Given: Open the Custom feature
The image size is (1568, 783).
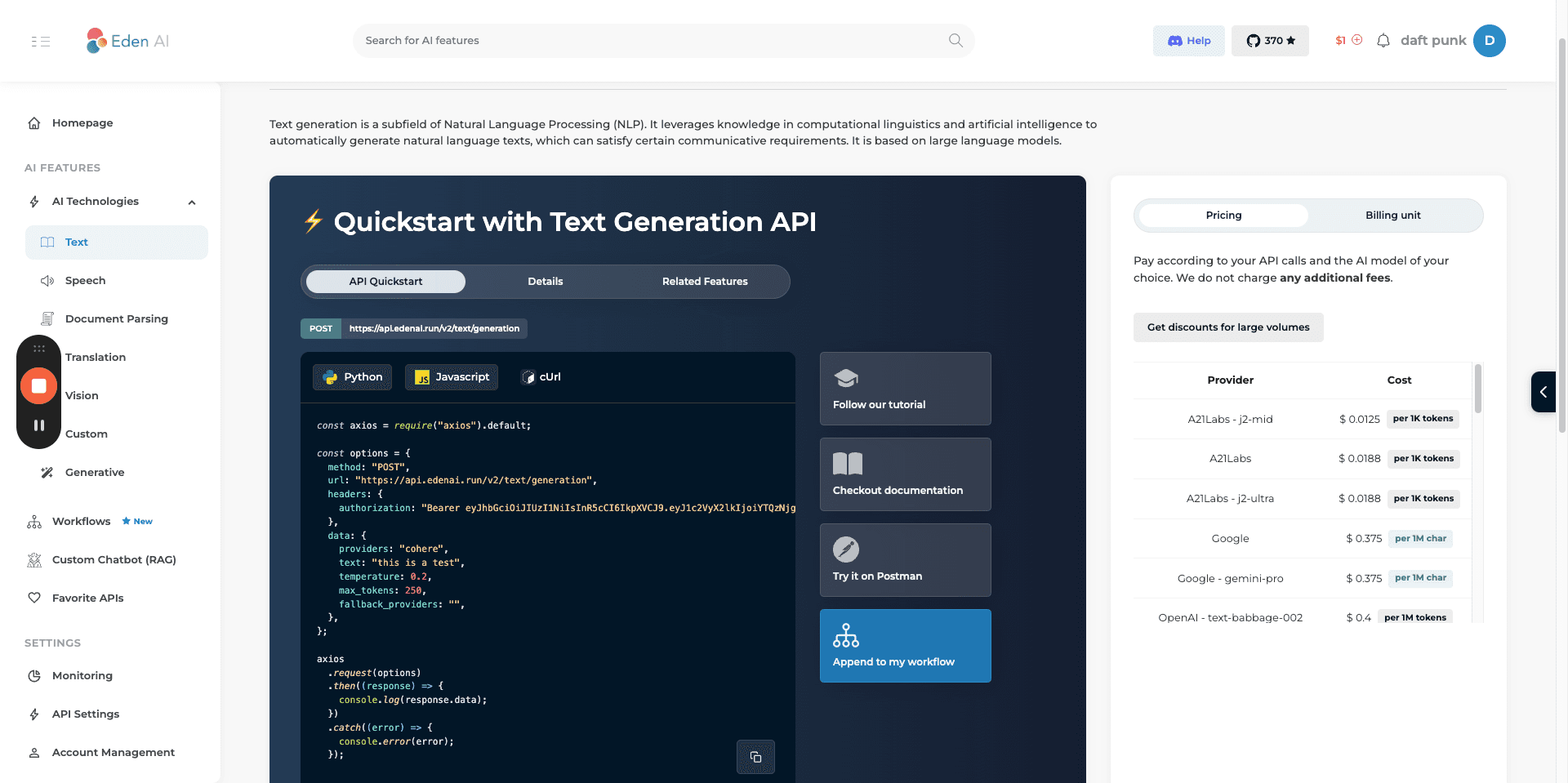Looking at the screenshot, I should [87, 434].
